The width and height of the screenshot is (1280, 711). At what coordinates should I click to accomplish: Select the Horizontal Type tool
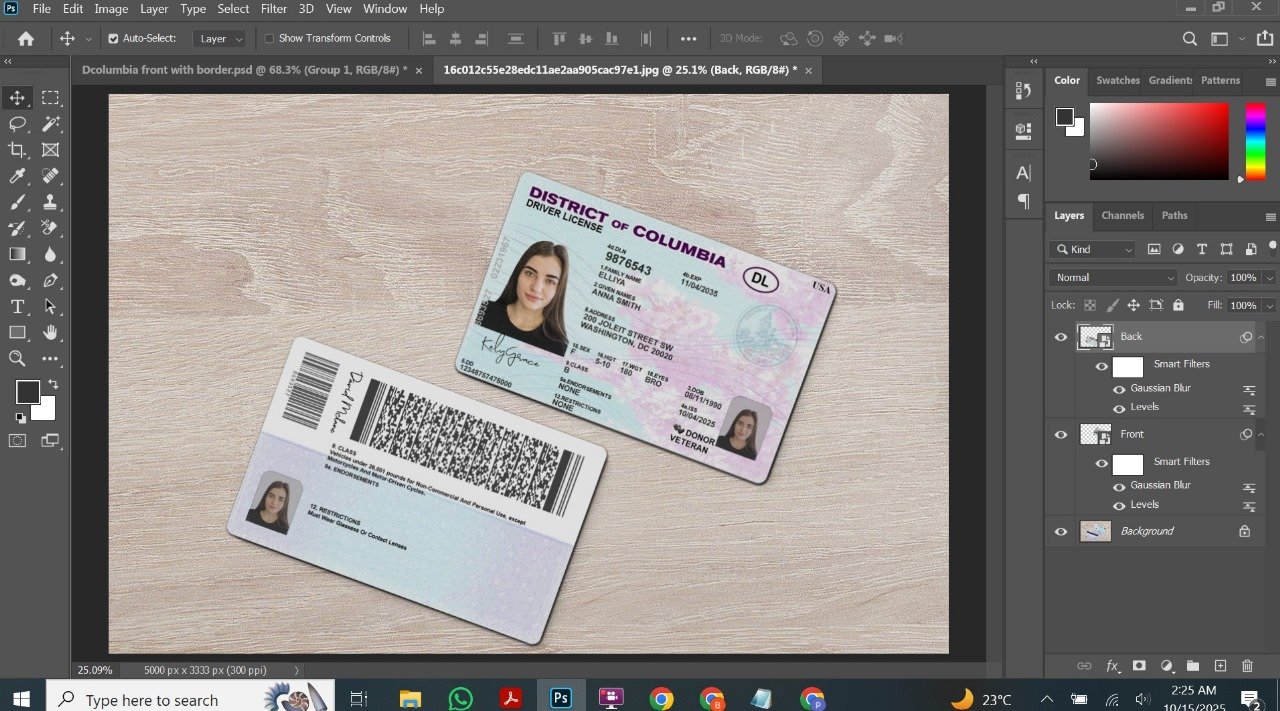pos(17,306)
